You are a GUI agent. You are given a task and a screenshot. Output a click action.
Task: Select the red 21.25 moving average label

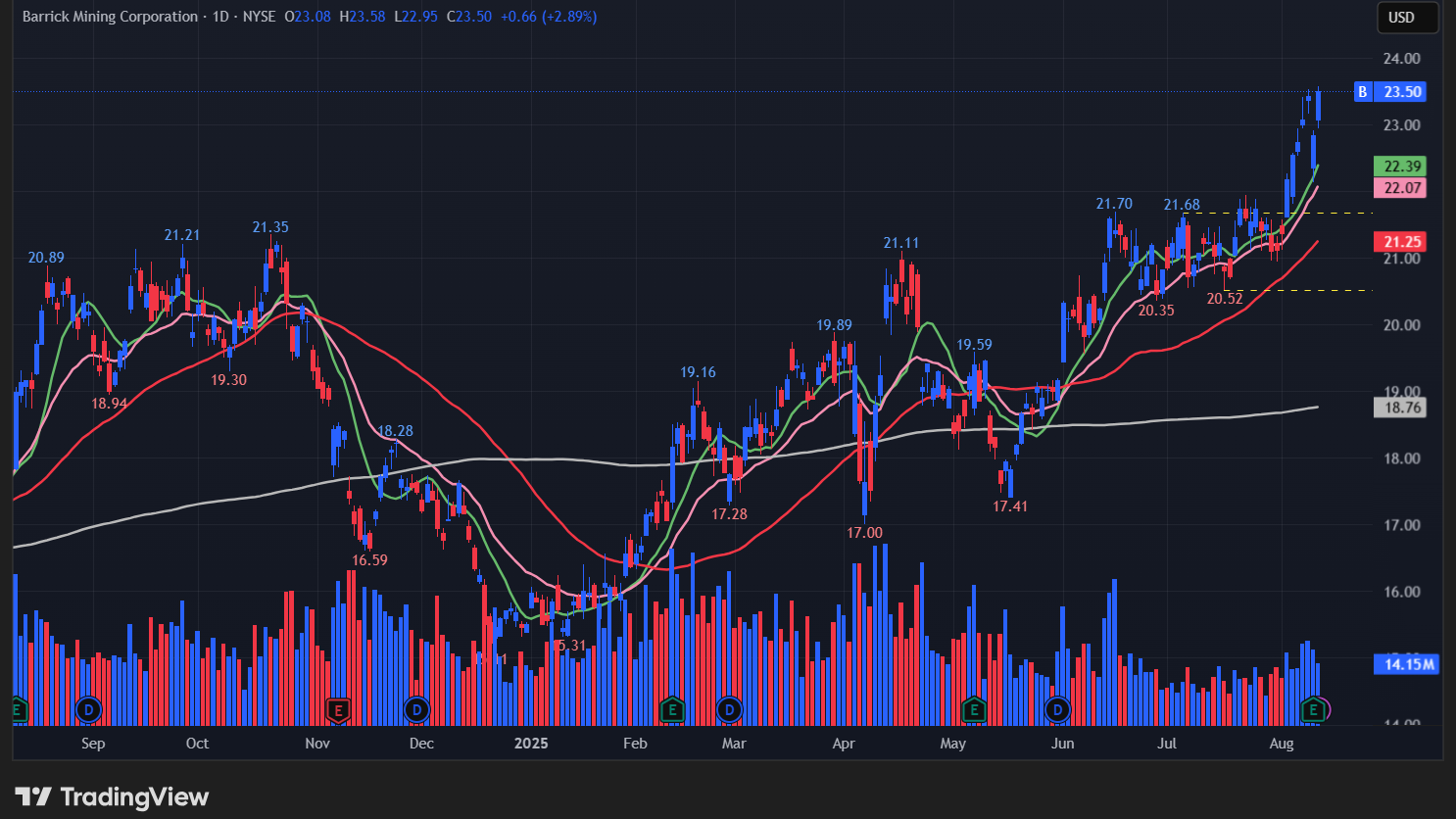[1402, 242]
